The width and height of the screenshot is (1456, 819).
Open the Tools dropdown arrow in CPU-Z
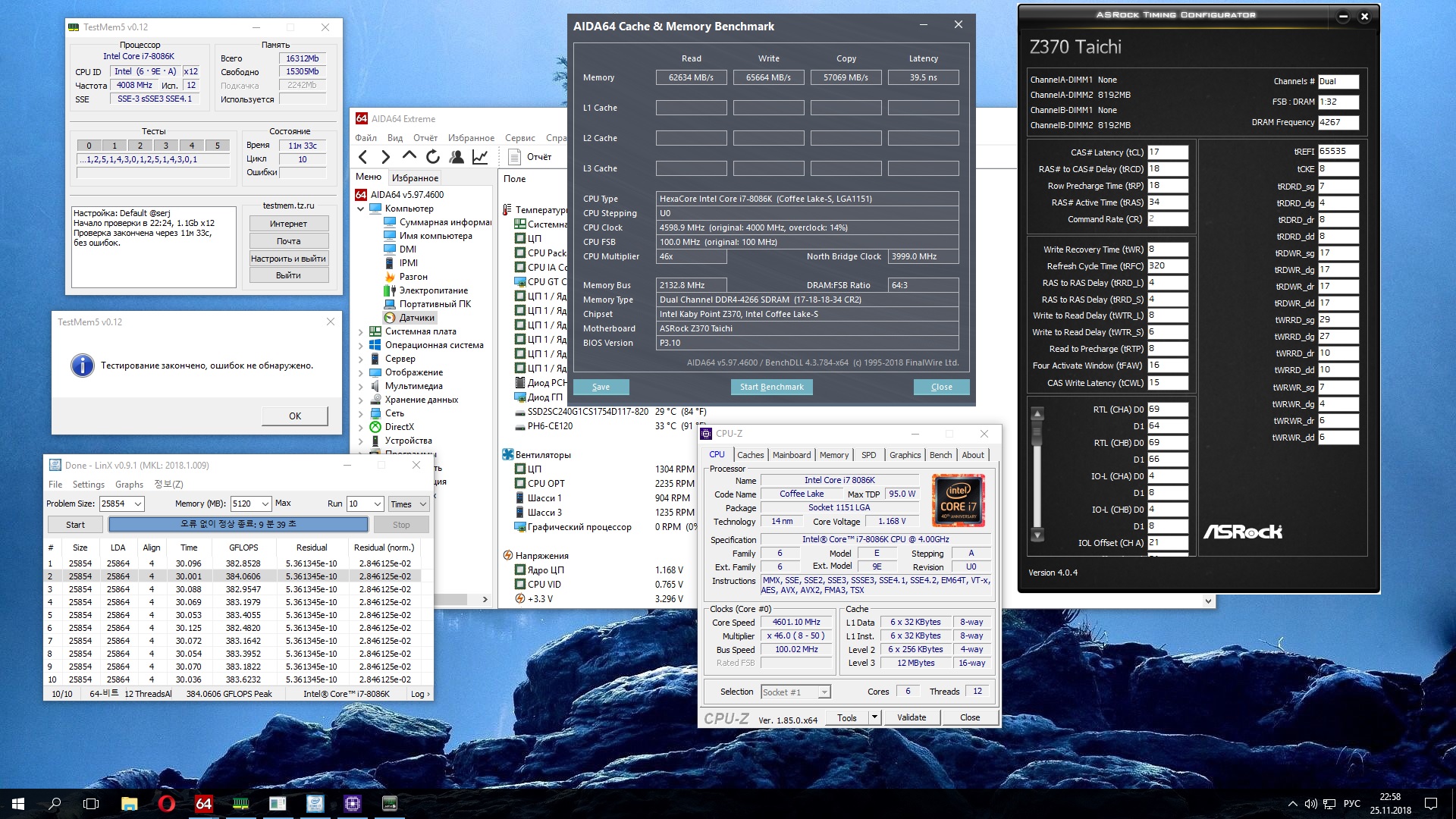pos(874,717)
